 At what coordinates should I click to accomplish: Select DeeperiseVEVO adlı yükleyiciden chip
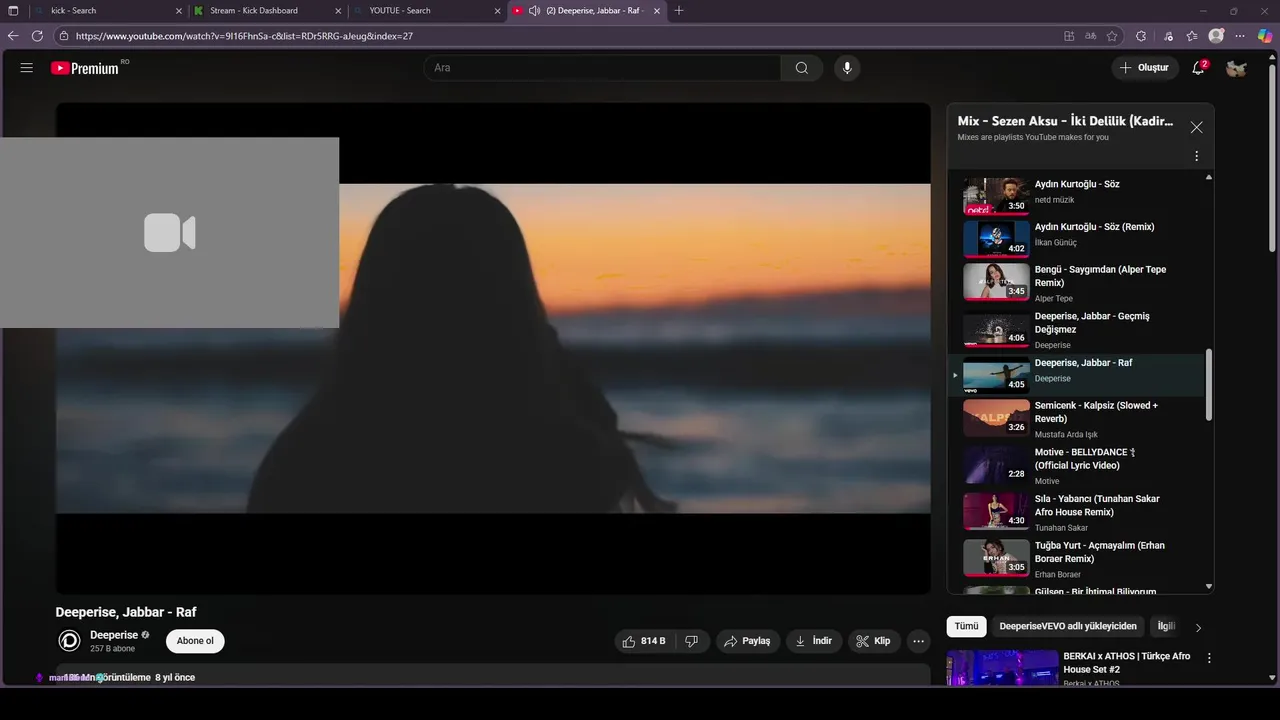click(x=1068, y=626)
